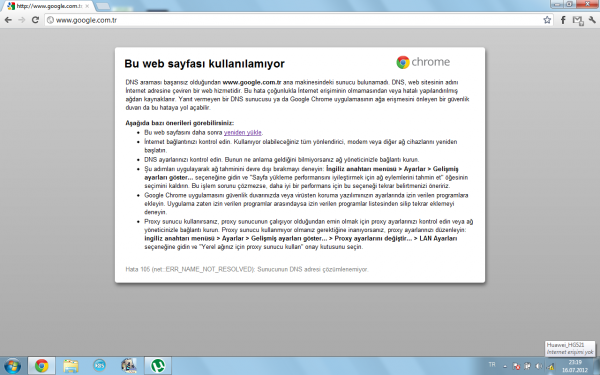This screenshot has height=375, width=600.
Task: Open Windows Explorer folder from taskbar
Action: pos(71,366)
